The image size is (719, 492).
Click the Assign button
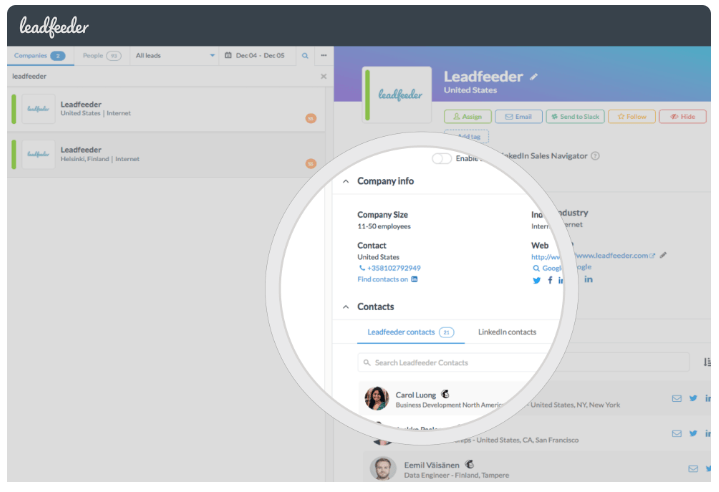pyautogui.click(x=468, y=116)
